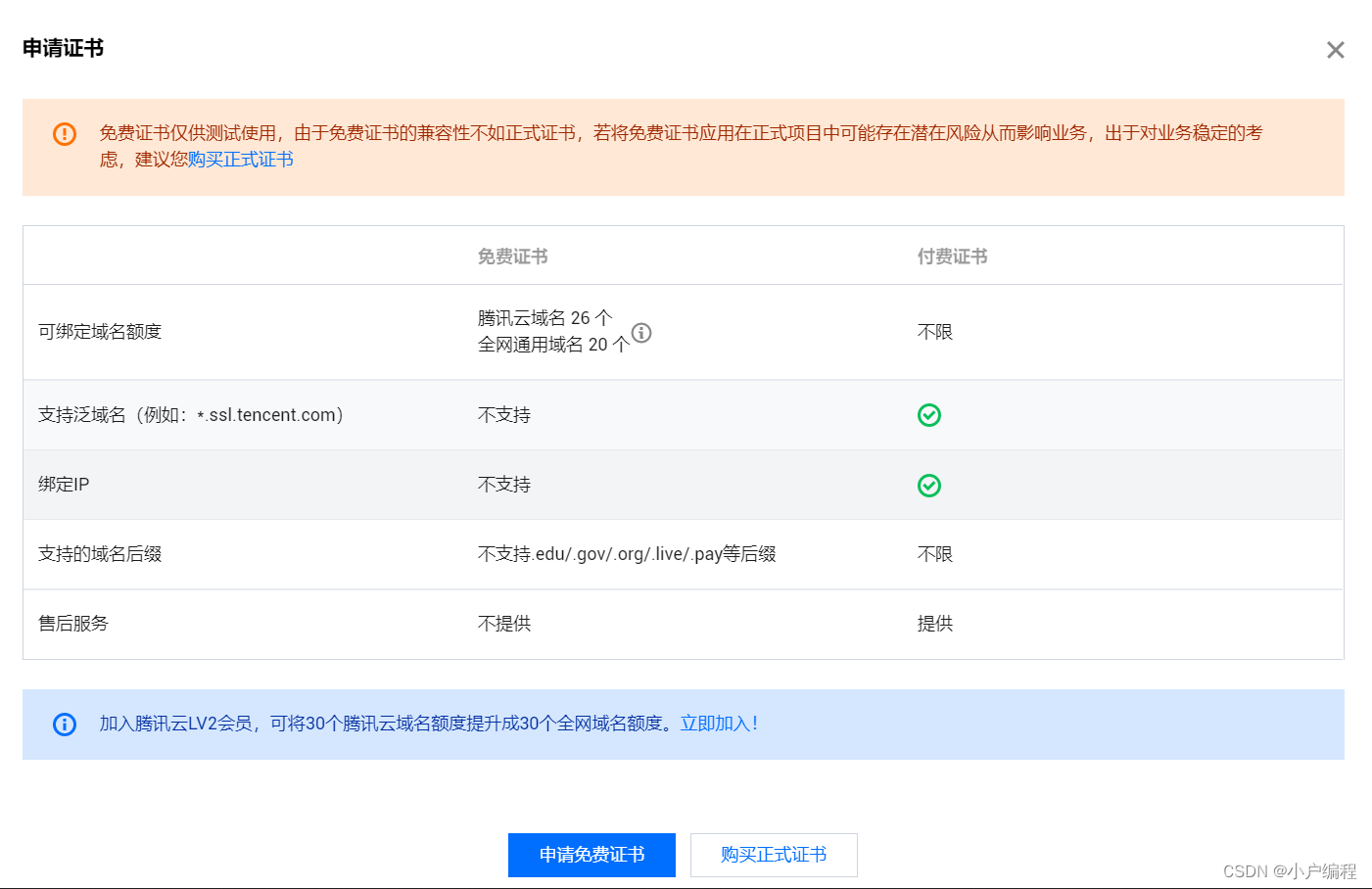Click the 售后服务 row label
Screen dimensions: 1372x889
coord(73,624)
